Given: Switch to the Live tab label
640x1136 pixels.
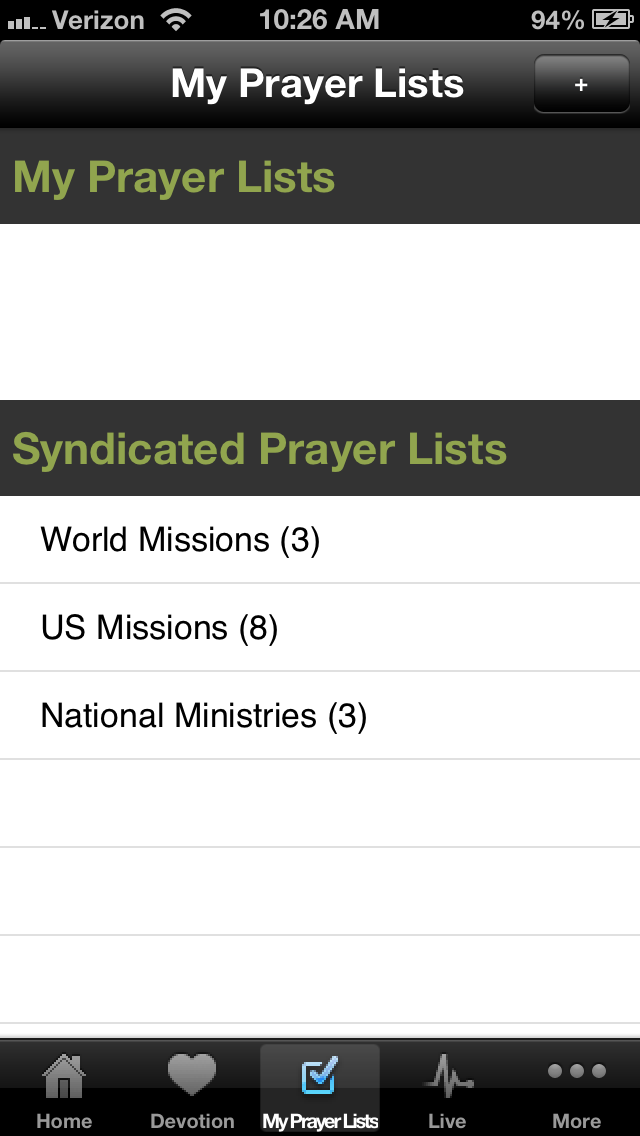Looking at the screenshot, I should [x=447, y=1121].
